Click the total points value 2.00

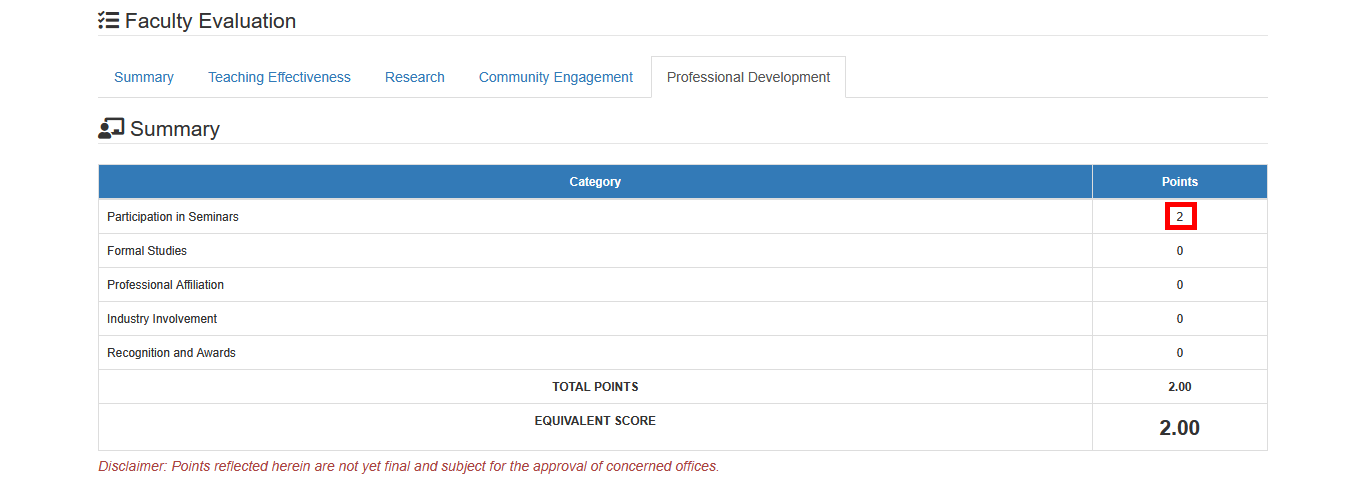pyautogui.click(x=1180, y=387)
